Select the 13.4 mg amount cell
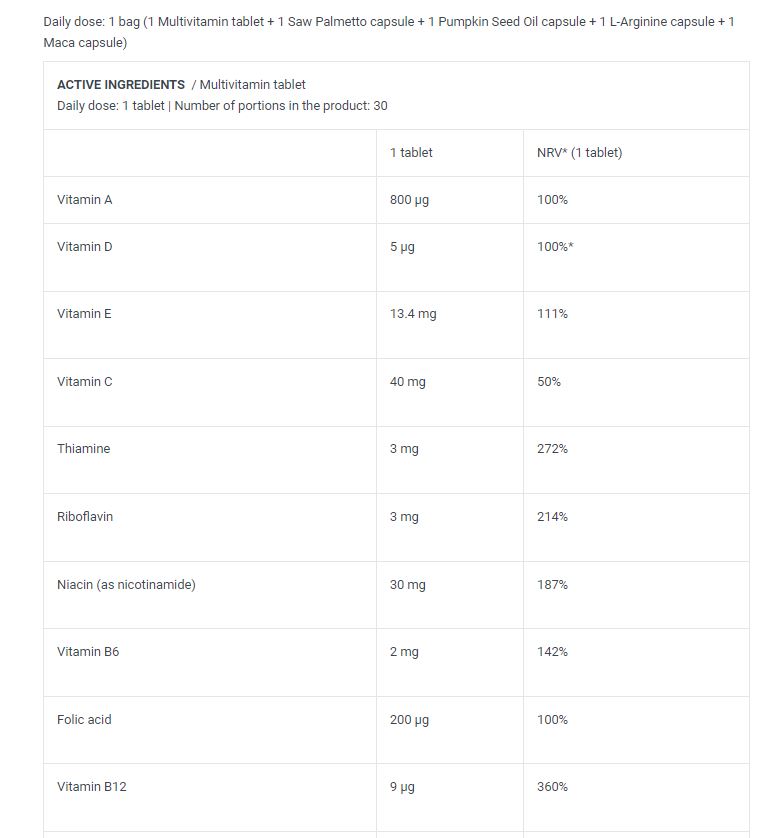The image size is (778, 838). (413, 314)
